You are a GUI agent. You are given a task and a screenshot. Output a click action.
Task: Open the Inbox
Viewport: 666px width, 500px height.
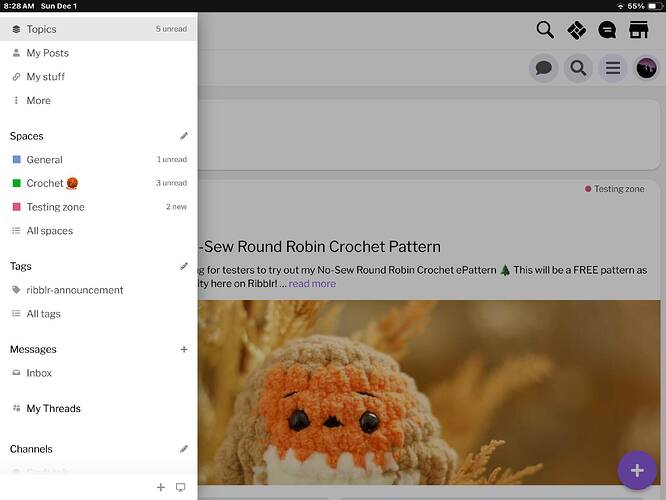tap(98, 373)
